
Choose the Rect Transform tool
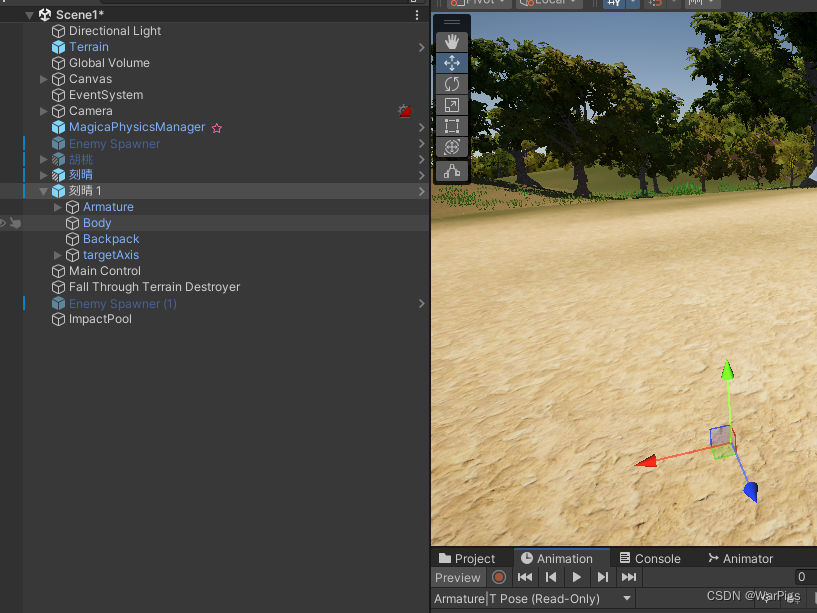(x=451, y=125)
